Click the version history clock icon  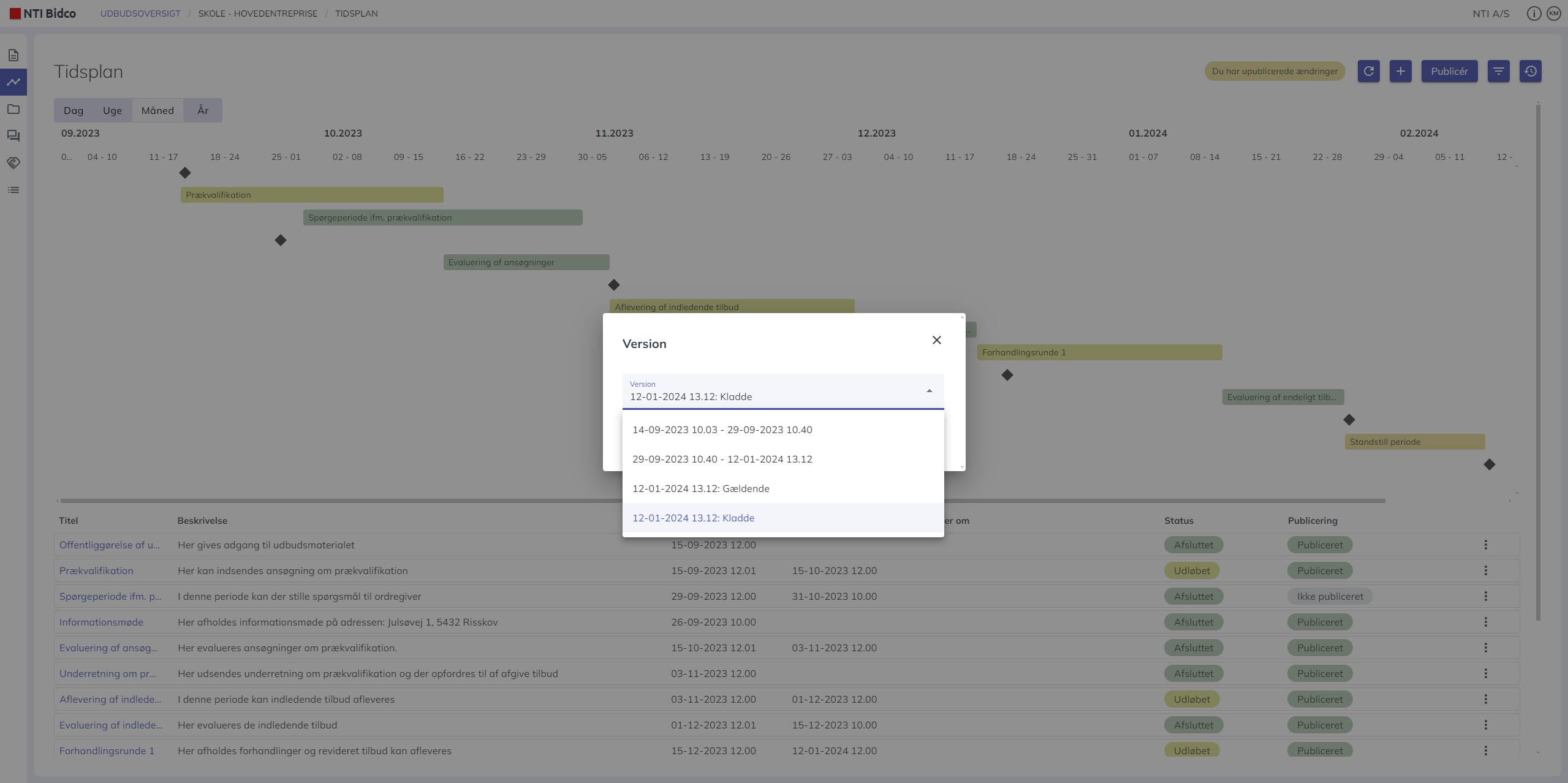pyautogui.click(x=1530, y=71)
